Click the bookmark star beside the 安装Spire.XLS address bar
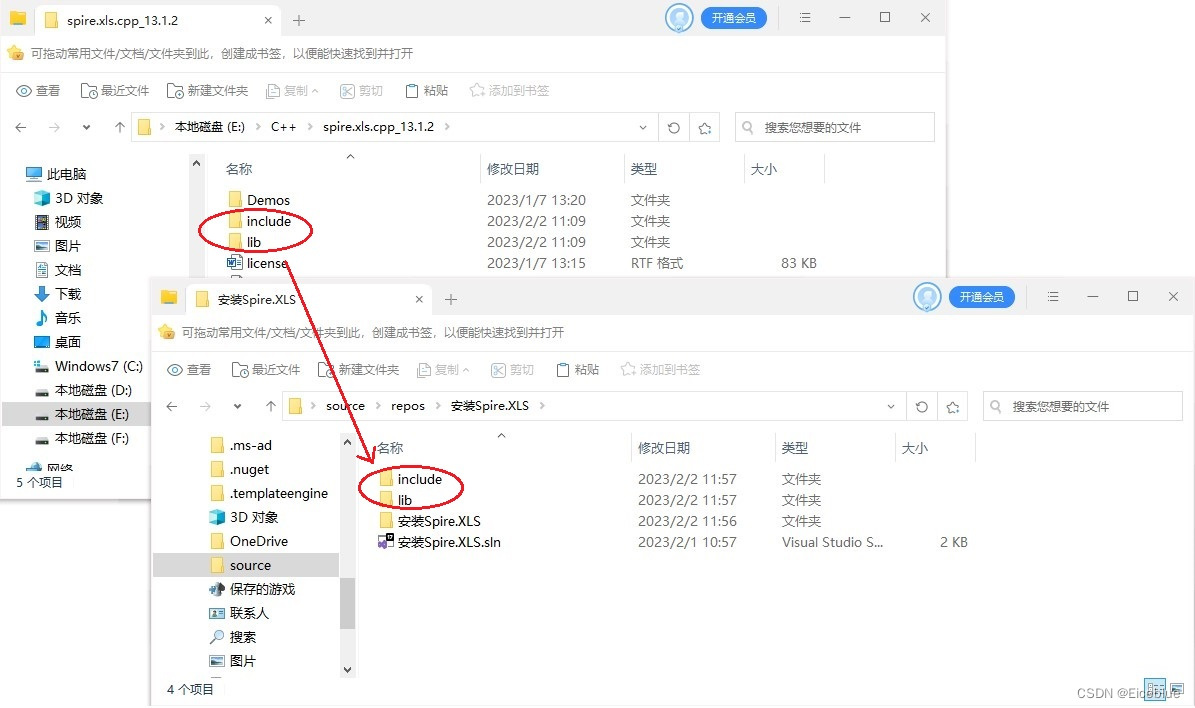The width and height of the screenshot is (1195, 708). click(x=953, y=407)
